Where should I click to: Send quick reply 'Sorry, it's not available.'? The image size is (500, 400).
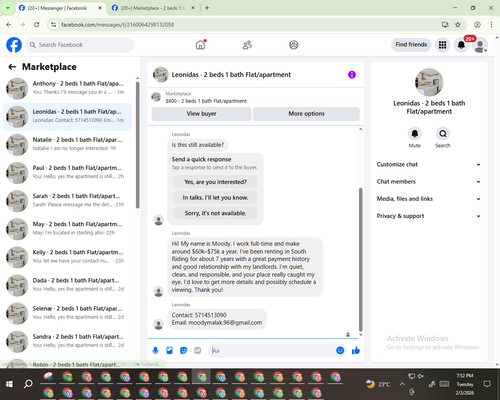[215, 213]
